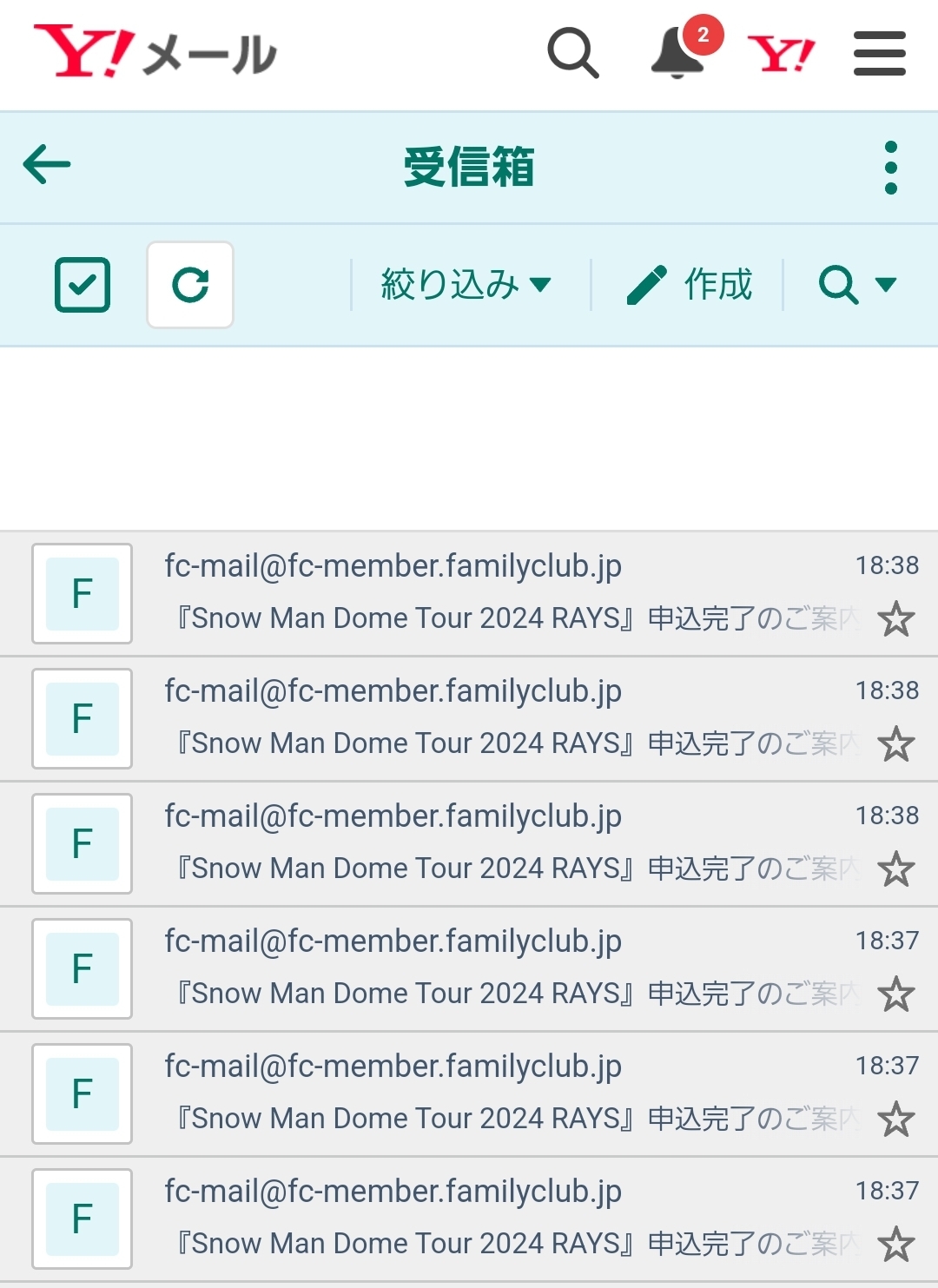938x1288 pixels.
Task: Star the first Snow Man email
Action: 895,619
